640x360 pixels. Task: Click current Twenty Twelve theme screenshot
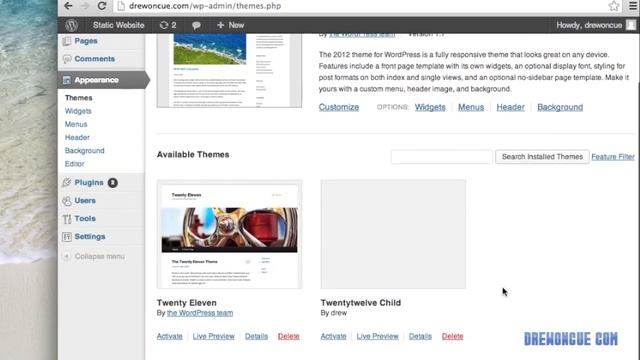(x=229, y=70)
